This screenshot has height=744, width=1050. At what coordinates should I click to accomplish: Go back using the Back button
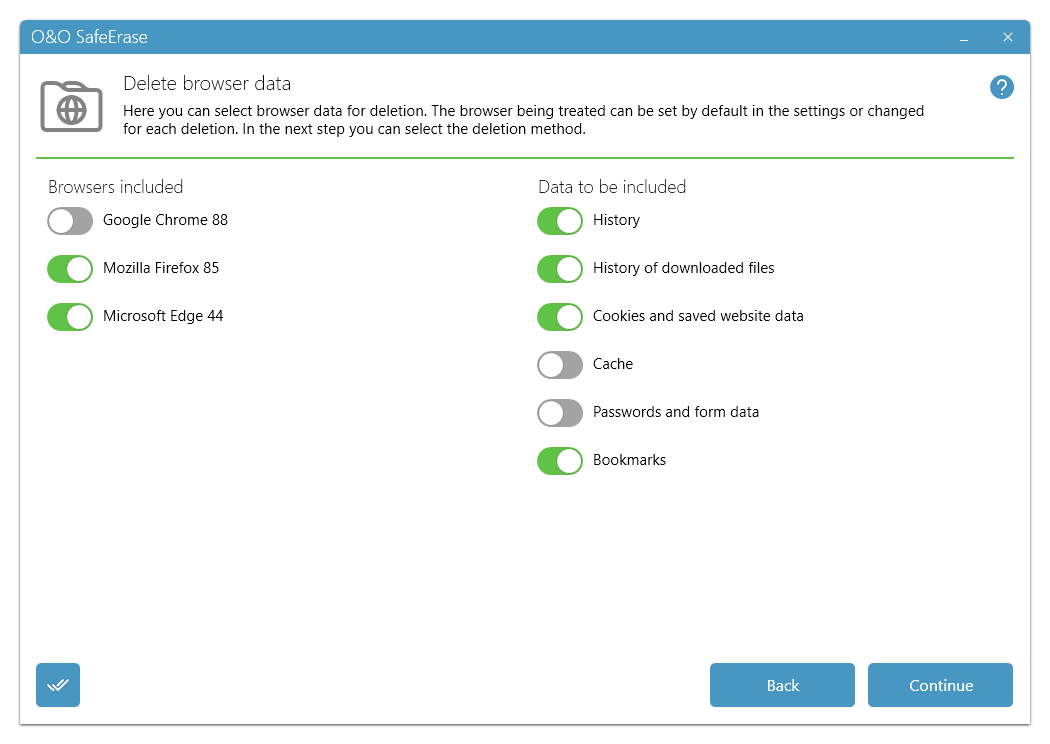pos(782,685)
